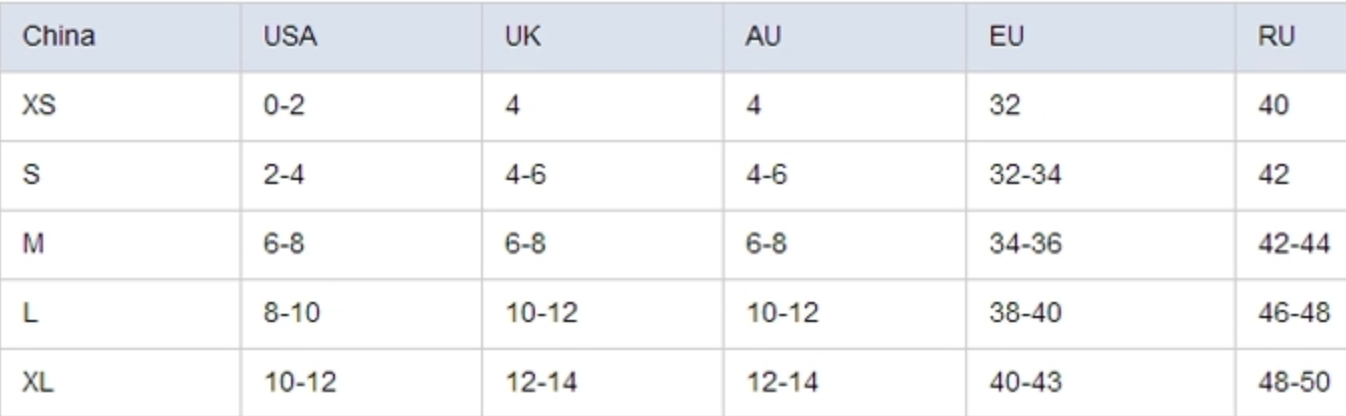This screenshot has width=1346, height=416.
Task: Select EU size 32-34 cell
Action: point(1101,175)
